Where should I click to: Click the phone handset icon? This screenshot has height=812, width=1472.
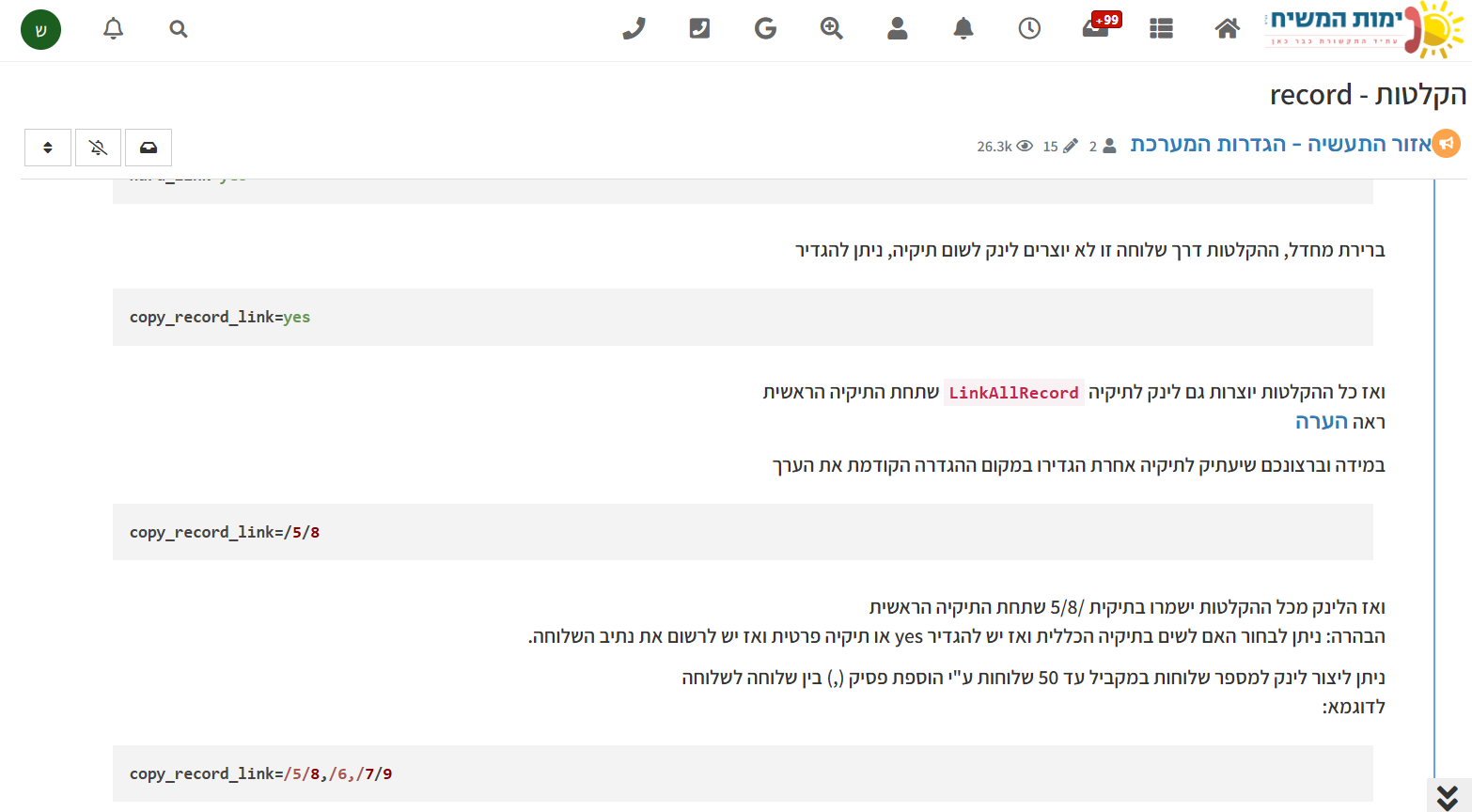(634, 29)
